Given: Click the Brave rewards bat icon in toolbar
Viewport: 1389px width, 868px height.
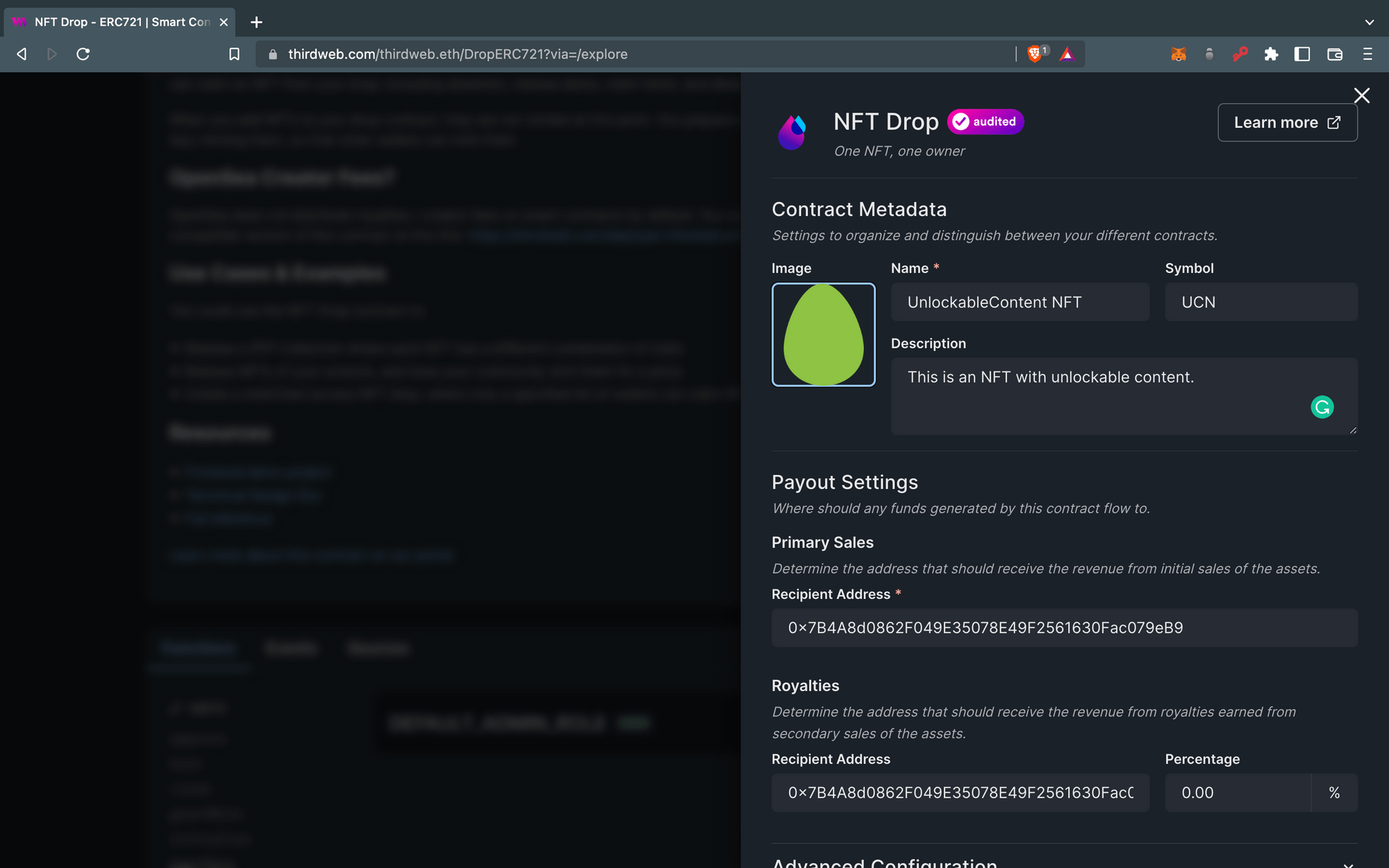Looking at the screenshot, I should tap(1066, 55).
